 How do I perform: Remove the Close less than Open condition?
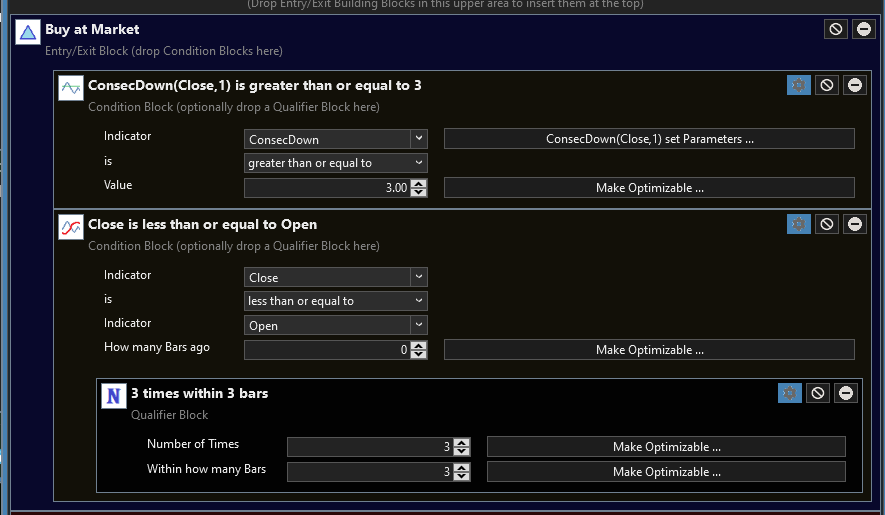(854, 224)
